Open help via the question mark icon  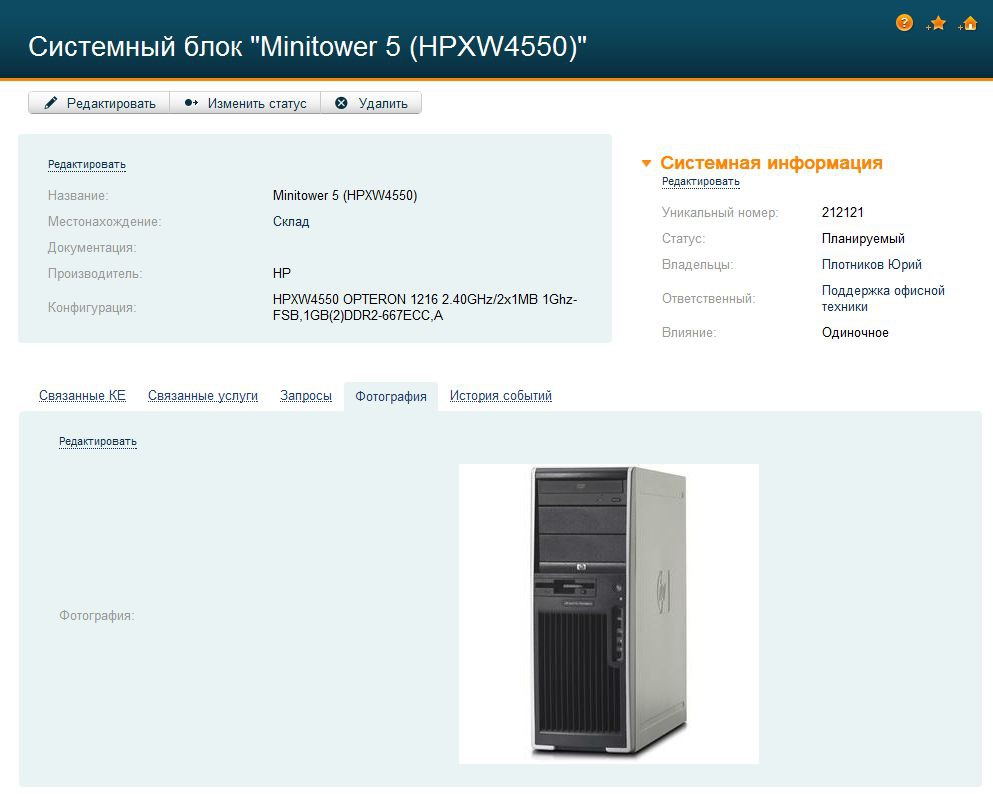(x=904, y=22)
